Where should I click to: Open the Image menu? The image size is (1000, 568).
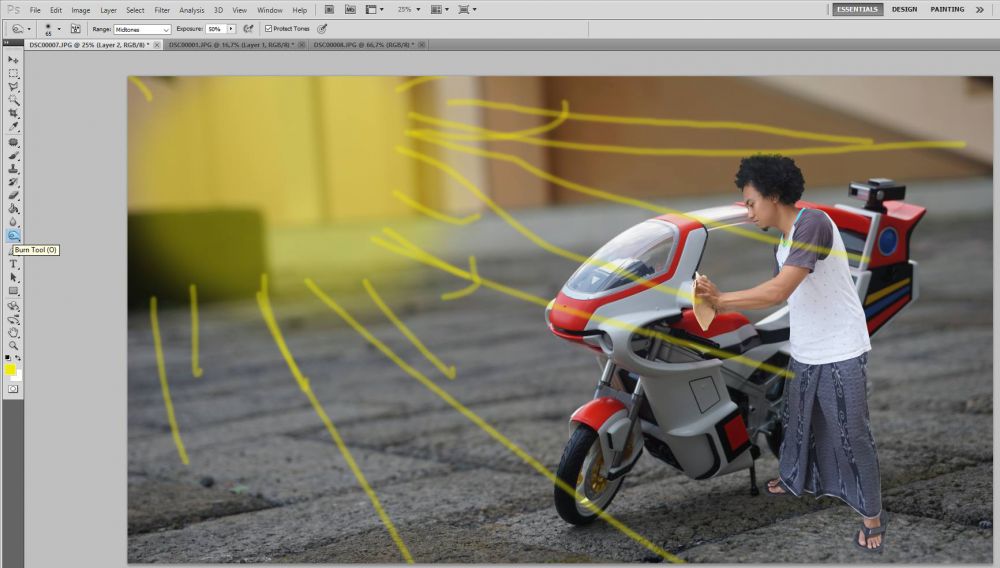pyautogui.click(x=80, y=10)
